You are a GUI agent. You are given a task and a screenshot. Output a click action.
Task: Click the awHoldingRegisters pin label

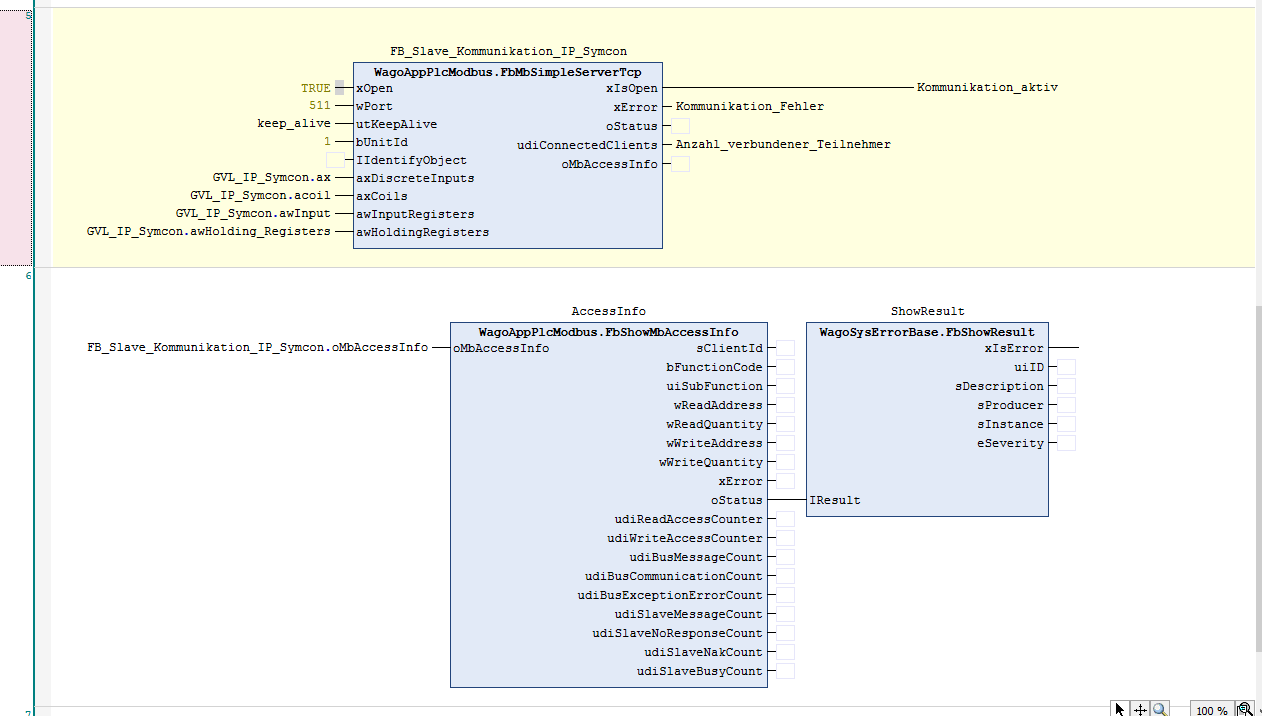click(x=422, y=232)
